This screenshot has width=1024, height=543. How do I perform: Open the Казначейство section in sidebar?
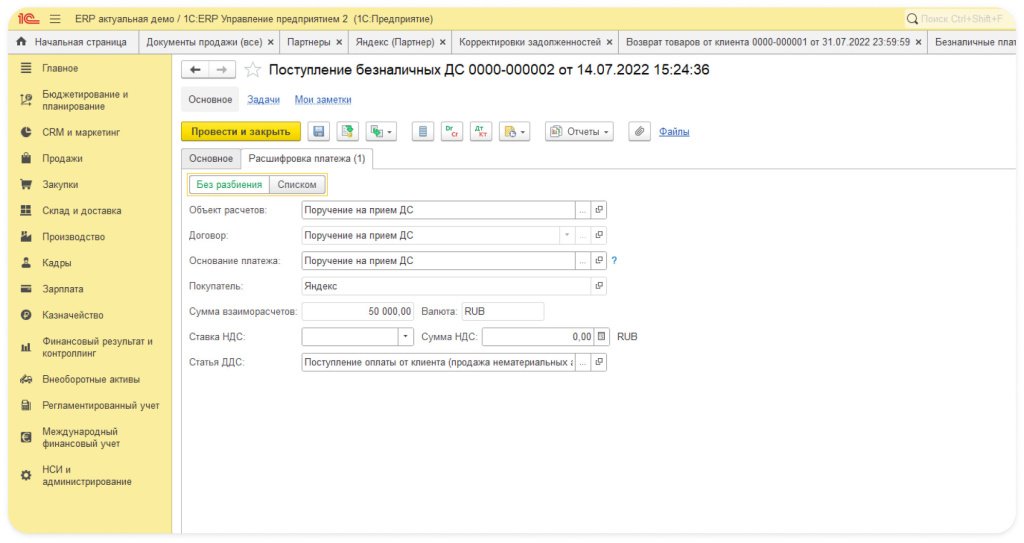(x=72, y=315)
